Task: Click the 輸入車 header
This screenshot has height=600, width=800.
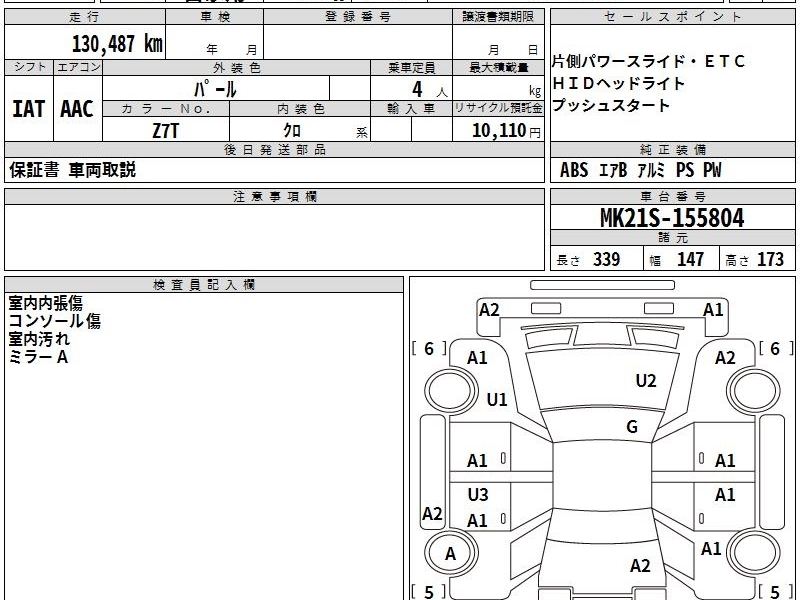Action: (411, 109)
